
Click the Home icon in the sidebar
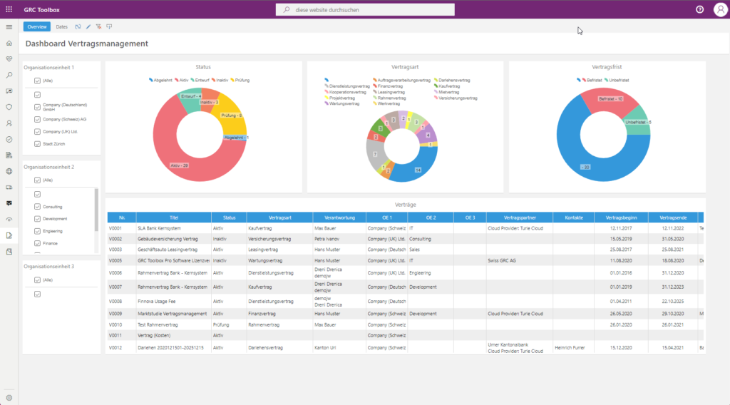[9, 43]
